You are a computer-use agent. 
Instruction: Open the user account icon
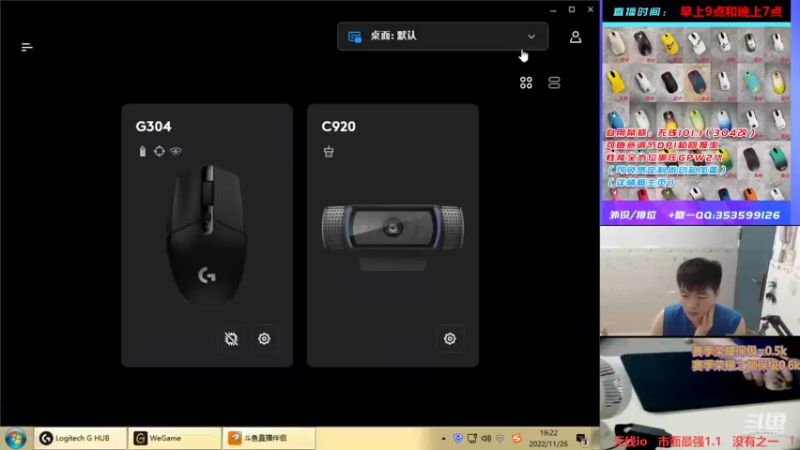(575, 37)
